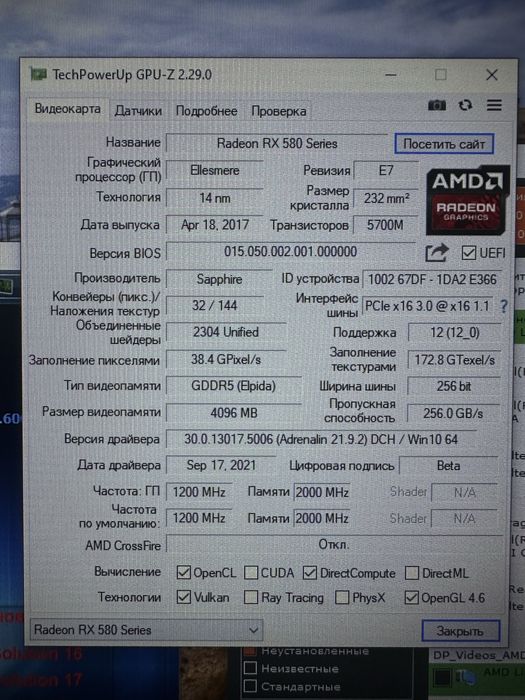Click the 32 / 144 ROPs/TMUs field
525x700 pixels.
pyautogui.click(x=215, y=306)
